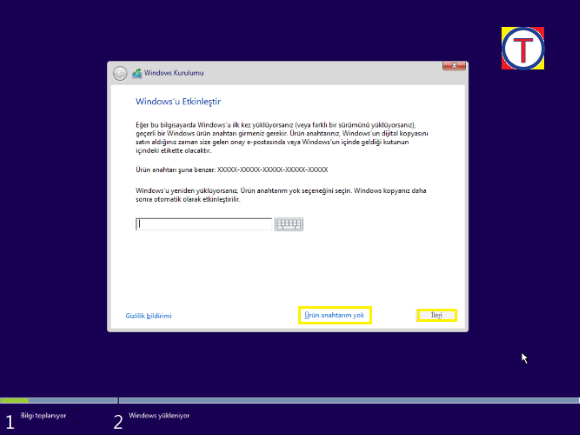Click the step number 2

click(x=118, y=422)
